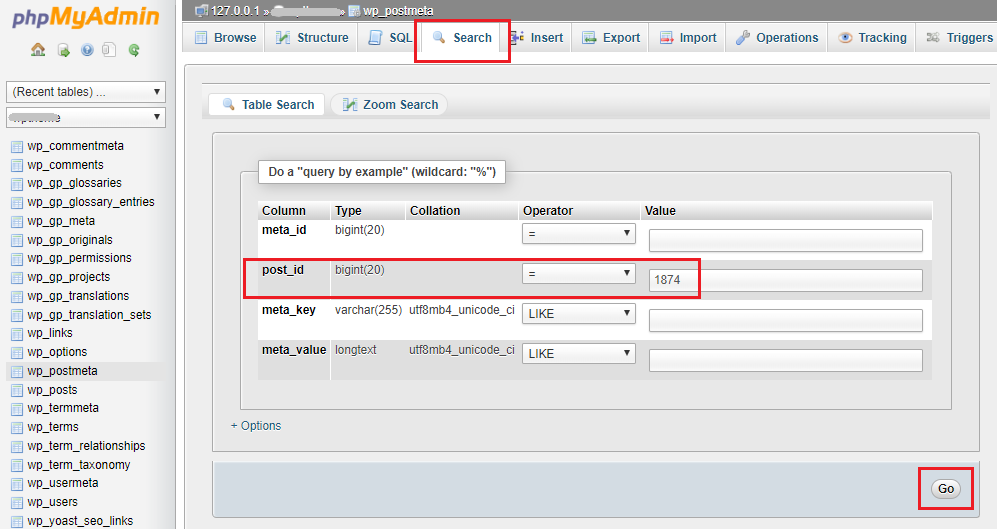Click the green reload navigation icon

click(133, 50)
